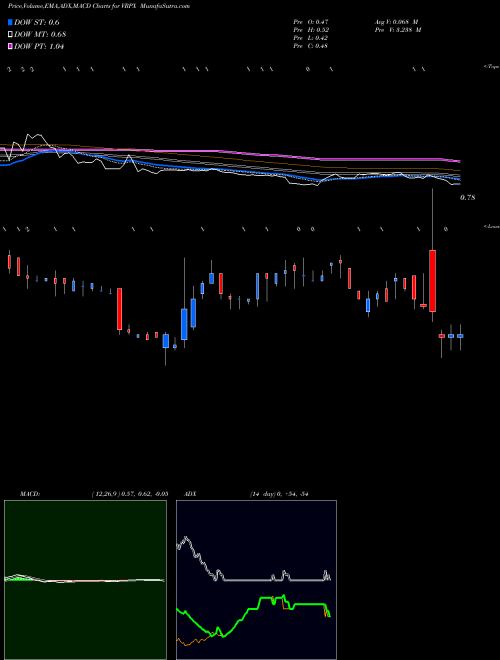Click the '<-Lows' marker label
The image size is (500, 660).
click(492, 226)
